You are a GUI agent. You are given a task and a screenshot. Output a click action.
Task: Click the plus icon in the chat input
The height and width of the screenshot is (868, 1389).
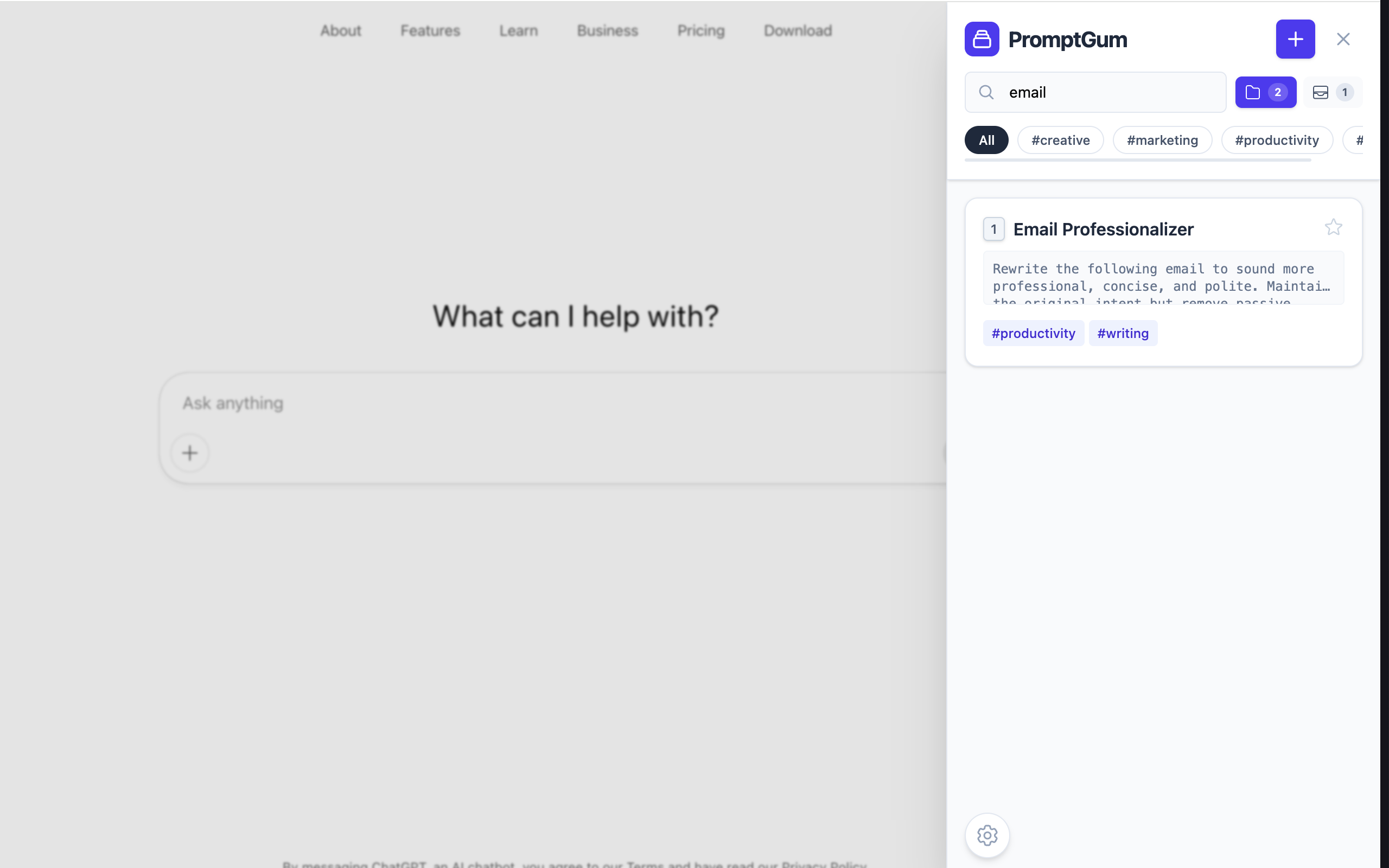[189, 453]
